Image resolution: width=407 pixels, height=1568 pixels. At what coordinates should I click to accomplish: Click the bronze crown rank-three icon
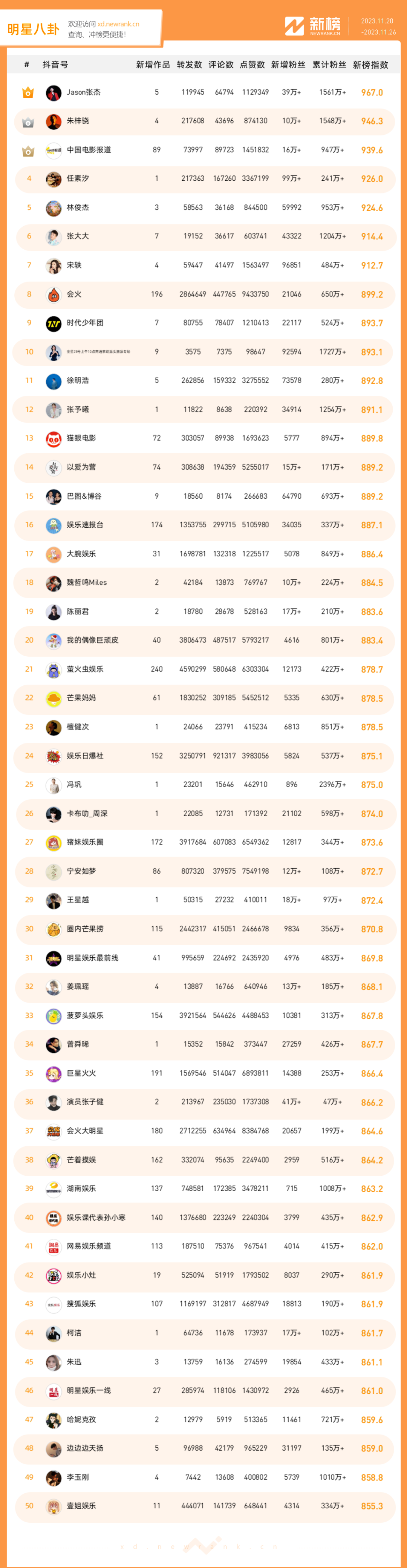tap(28, 151)
